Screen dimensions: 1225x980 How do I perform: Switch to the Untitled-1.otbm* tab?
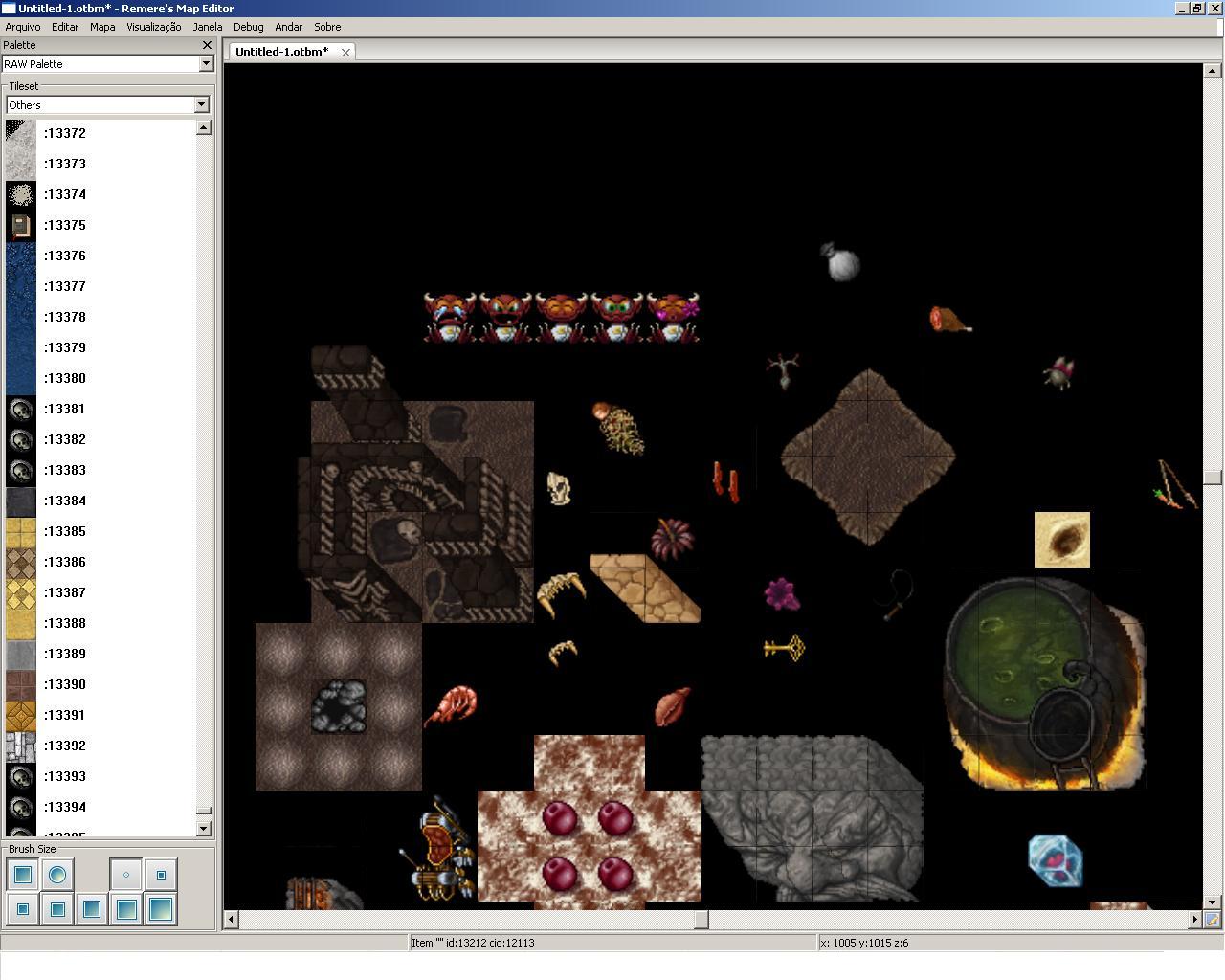click(x=281, y=52)
